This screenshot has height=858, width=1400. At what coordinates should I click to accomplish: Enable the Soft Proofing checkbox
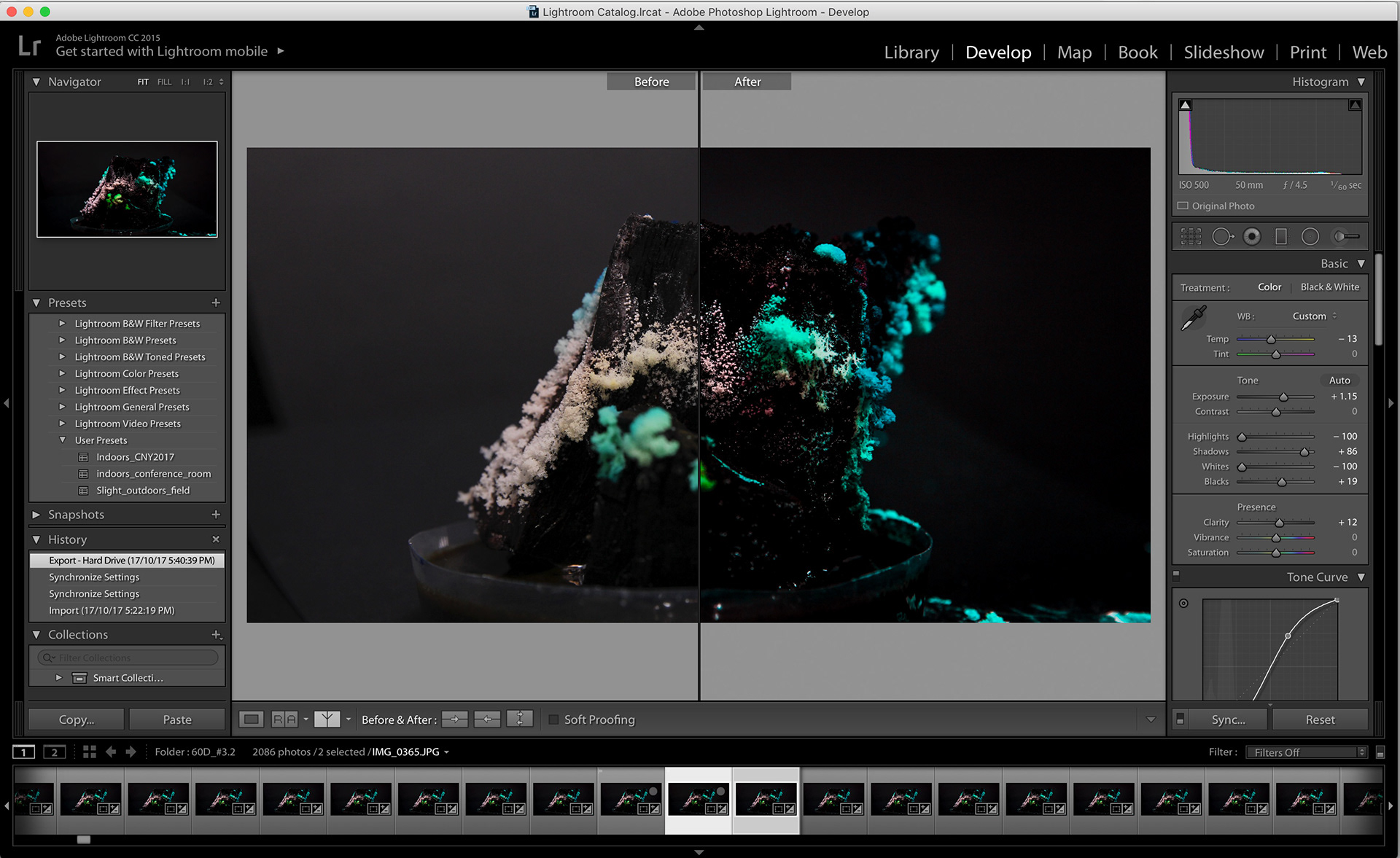coord(553,719)
